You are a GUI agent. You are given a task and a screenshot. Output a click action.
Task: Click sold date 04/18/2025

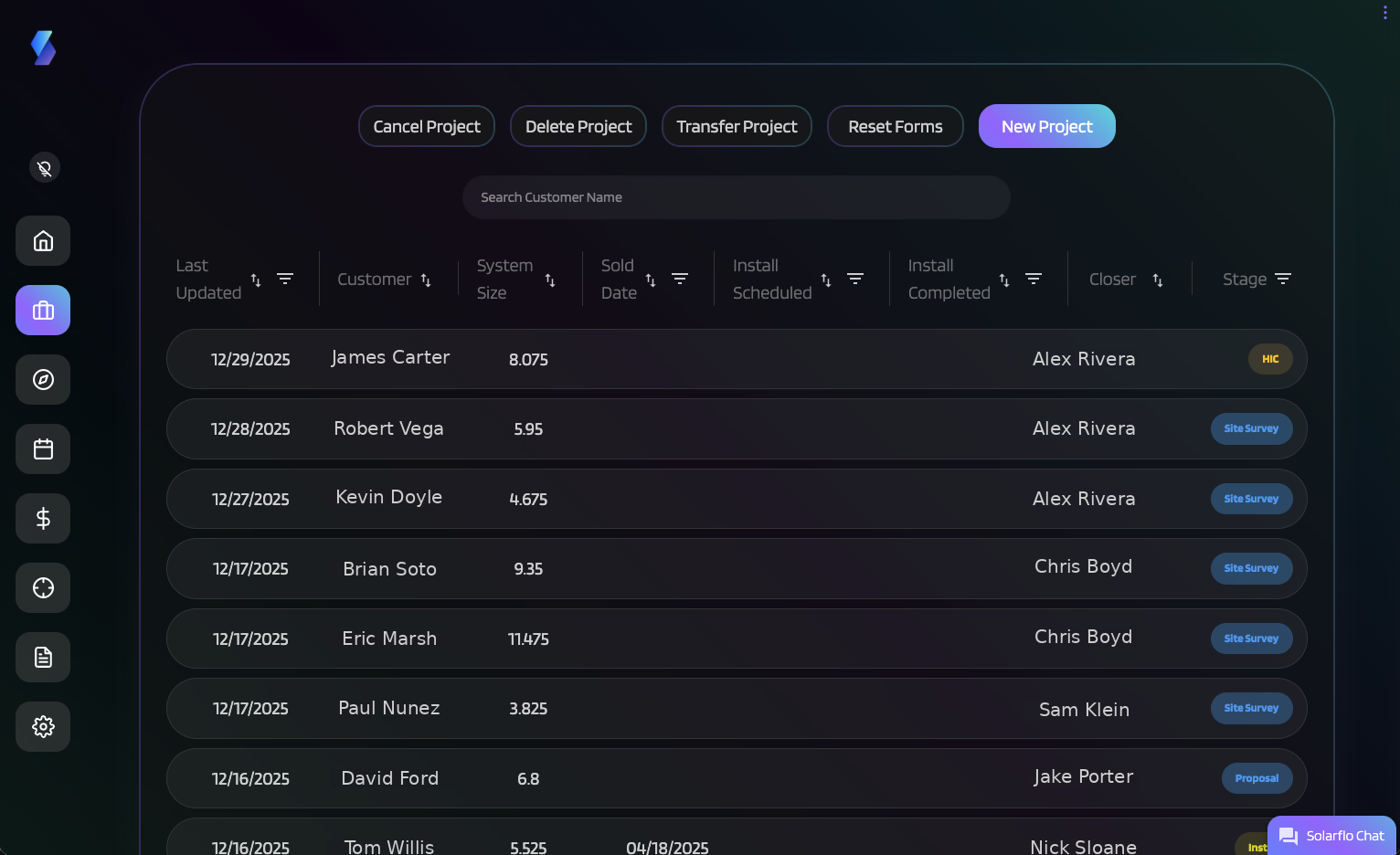[667, 848]
